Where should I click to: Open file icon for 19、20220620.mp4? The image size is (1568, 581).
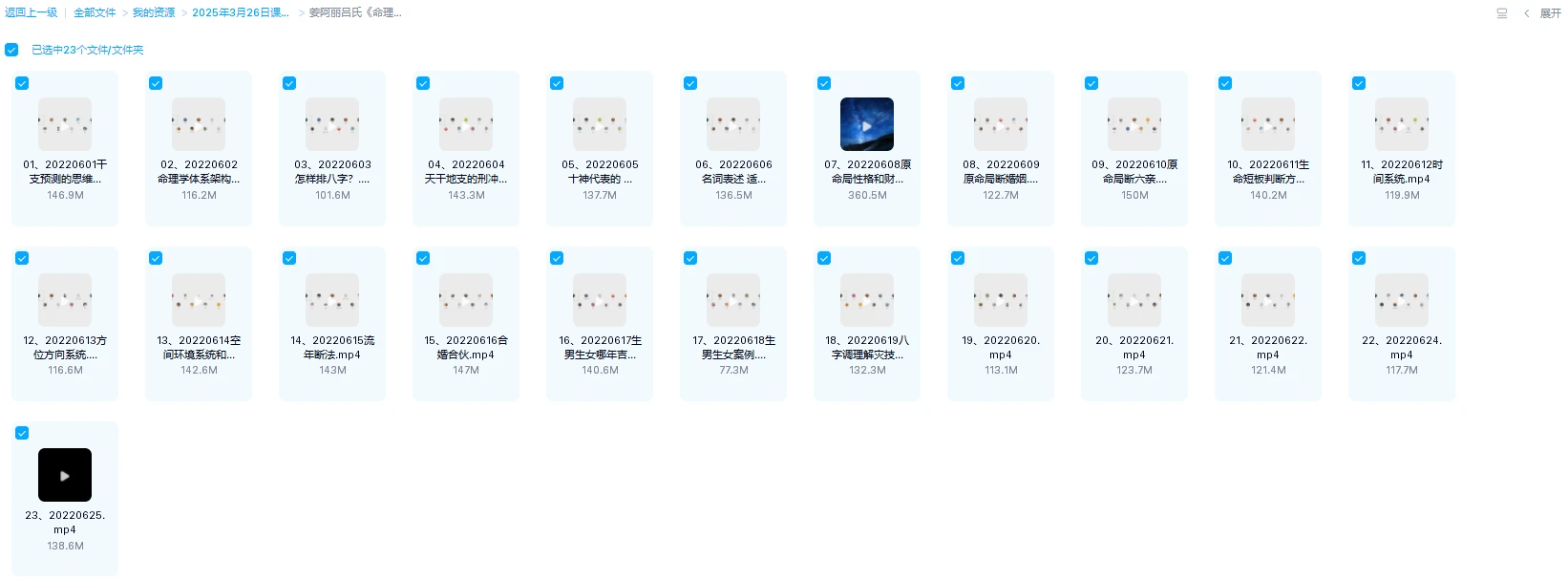click(x=1001, y=300)
